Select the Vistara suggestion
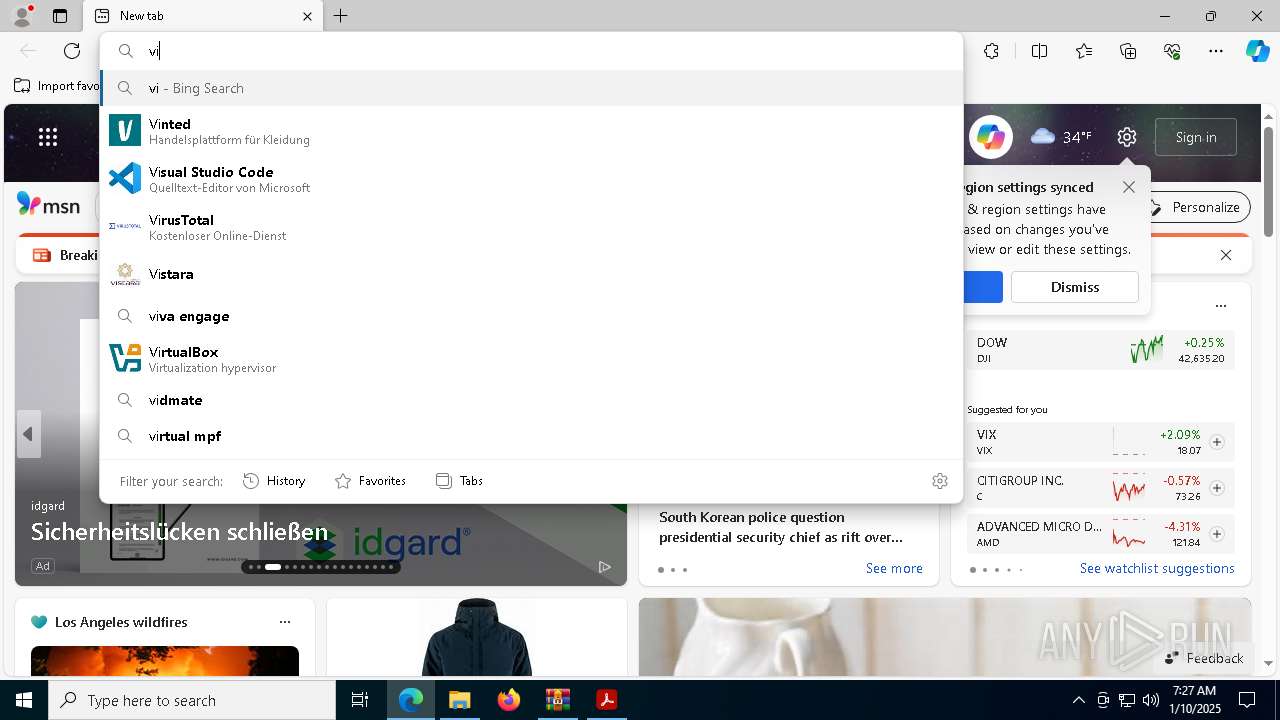 click(531, 274)
